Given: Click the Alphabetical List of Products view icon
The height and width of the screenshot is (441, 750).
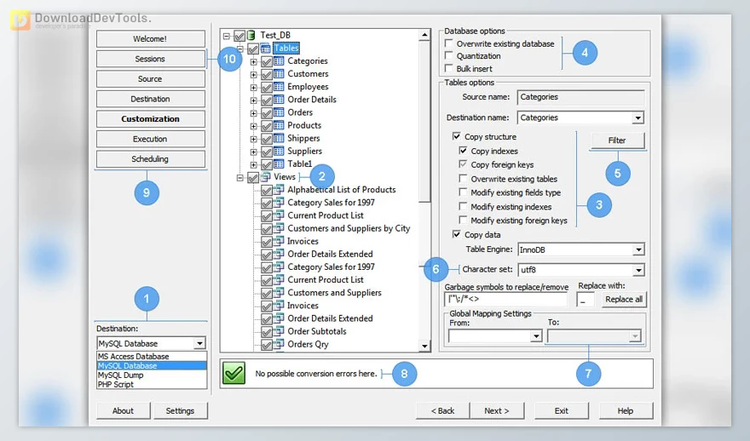Looking at the screenshot, I should 279,189.
